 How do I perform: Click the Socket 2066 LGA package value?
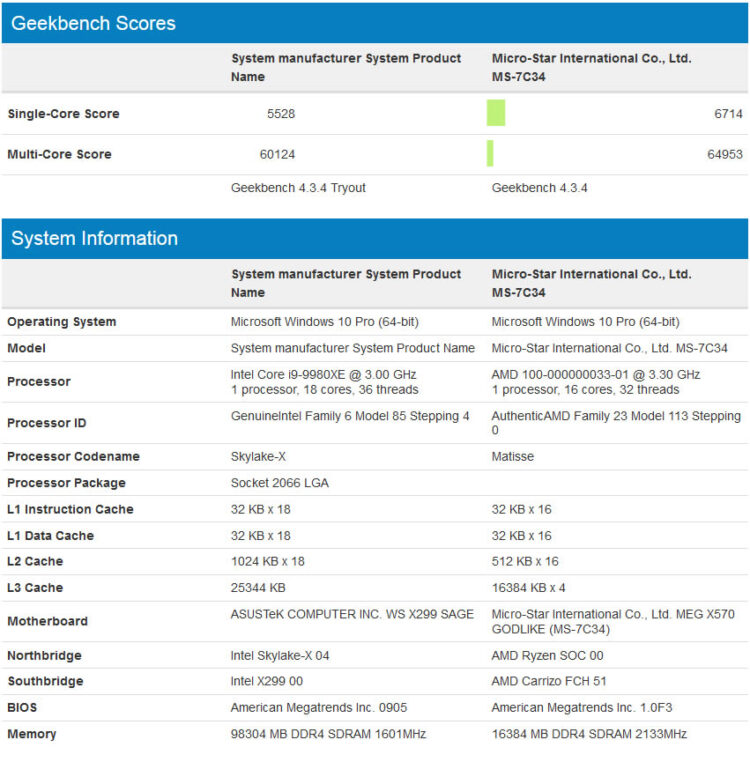[279, 483]
